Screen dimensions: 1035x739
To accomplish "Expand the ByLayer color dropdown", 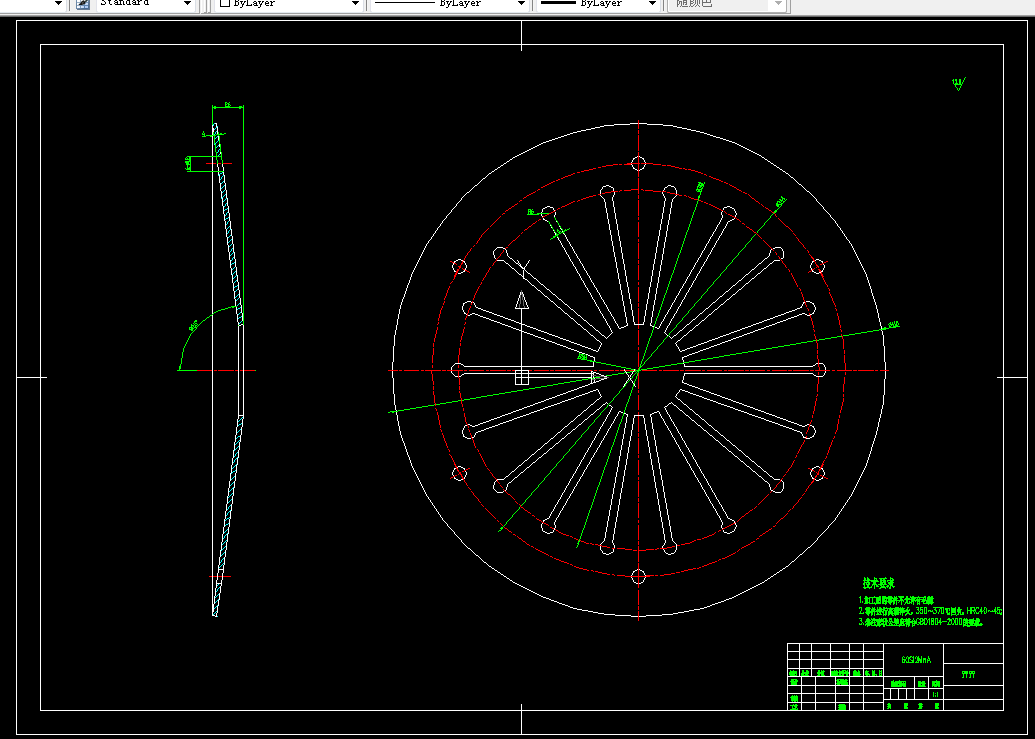I will pos(290,4).
